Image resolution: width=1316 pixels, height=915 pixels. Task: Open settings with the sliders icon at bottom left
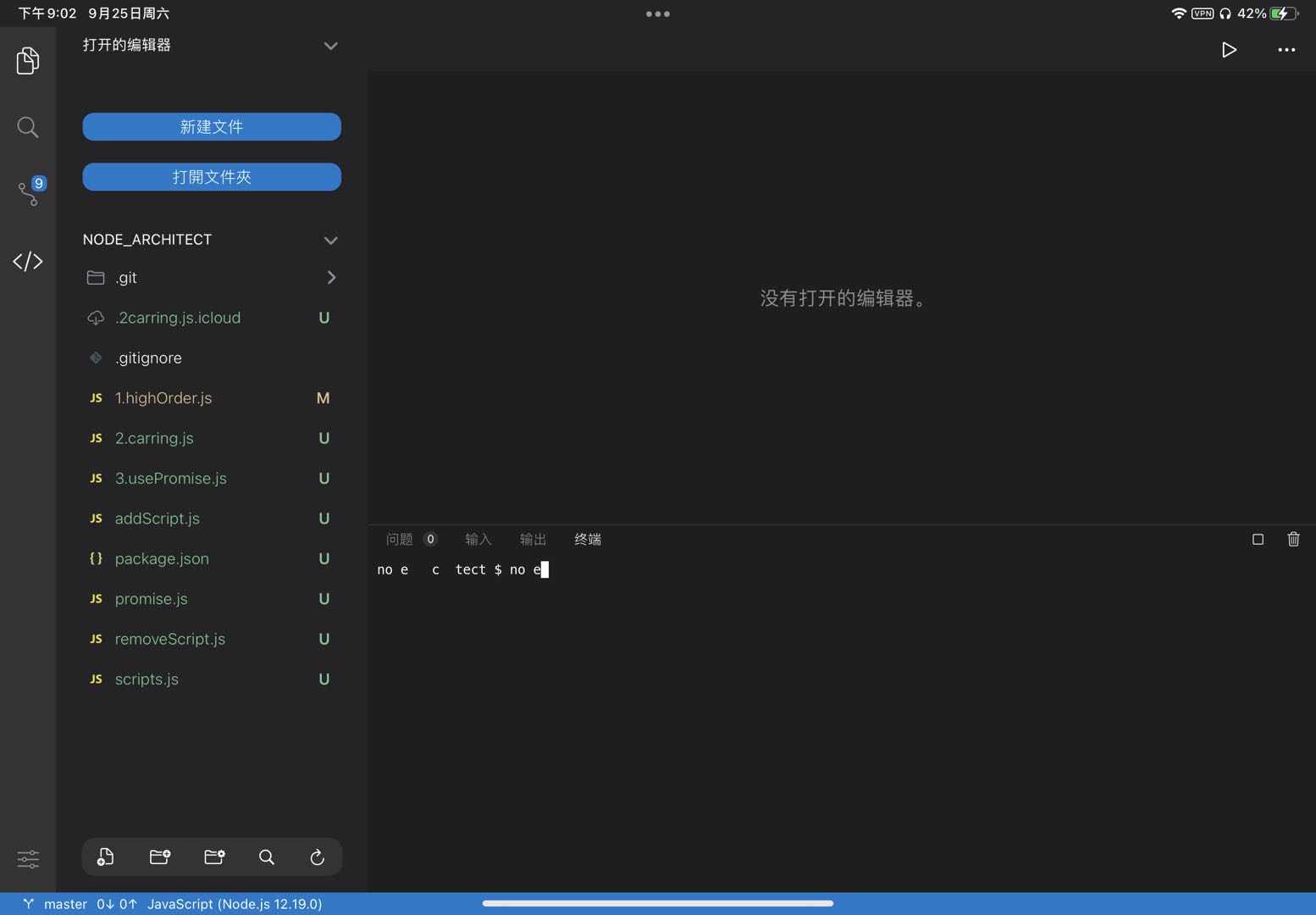click(x=28, y=859)
